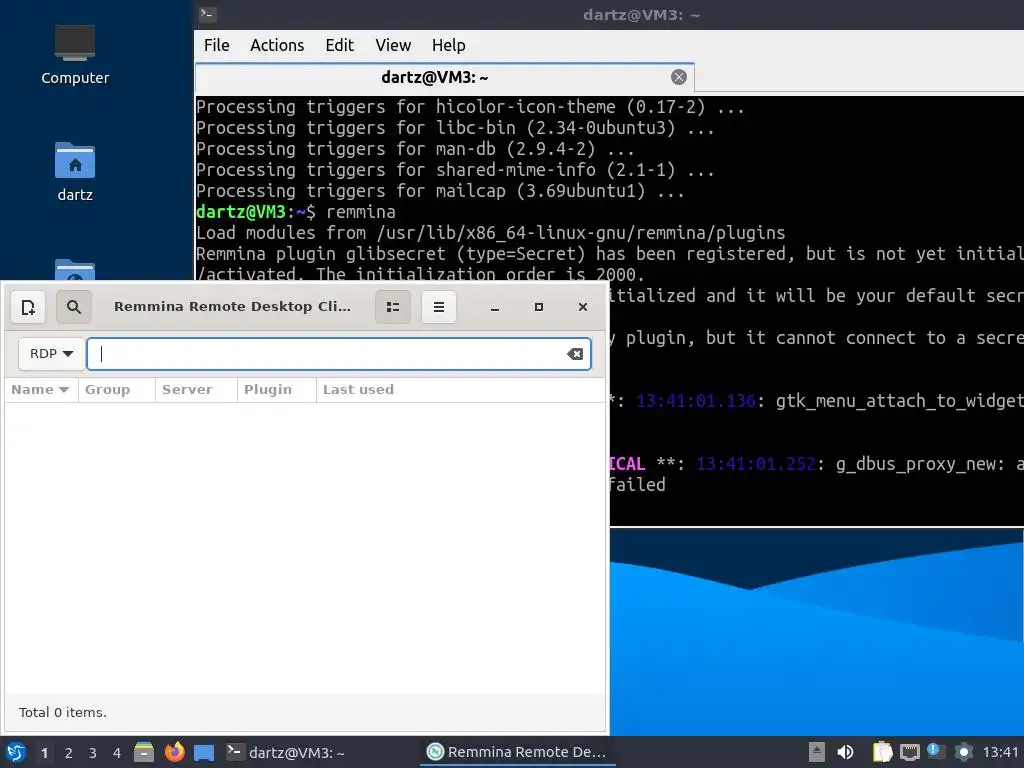Open the clipboard manager tray icon
Screen dimensions: 1024x768
click(x=882, y=752)
